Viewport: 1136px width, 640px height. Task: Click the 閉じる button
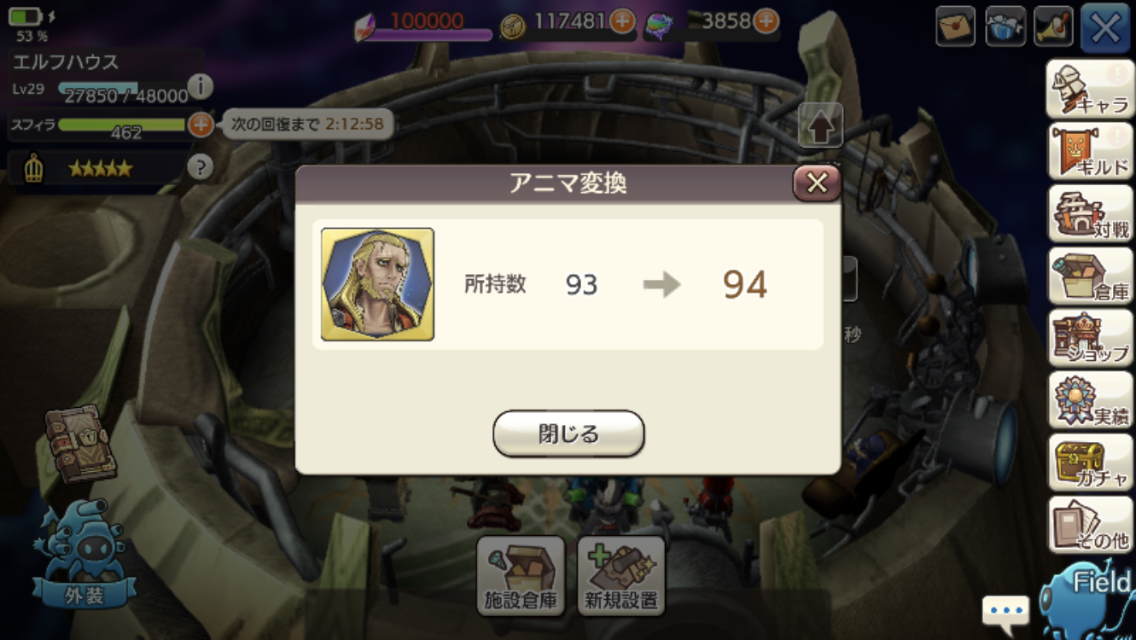[x=568, y=433]
